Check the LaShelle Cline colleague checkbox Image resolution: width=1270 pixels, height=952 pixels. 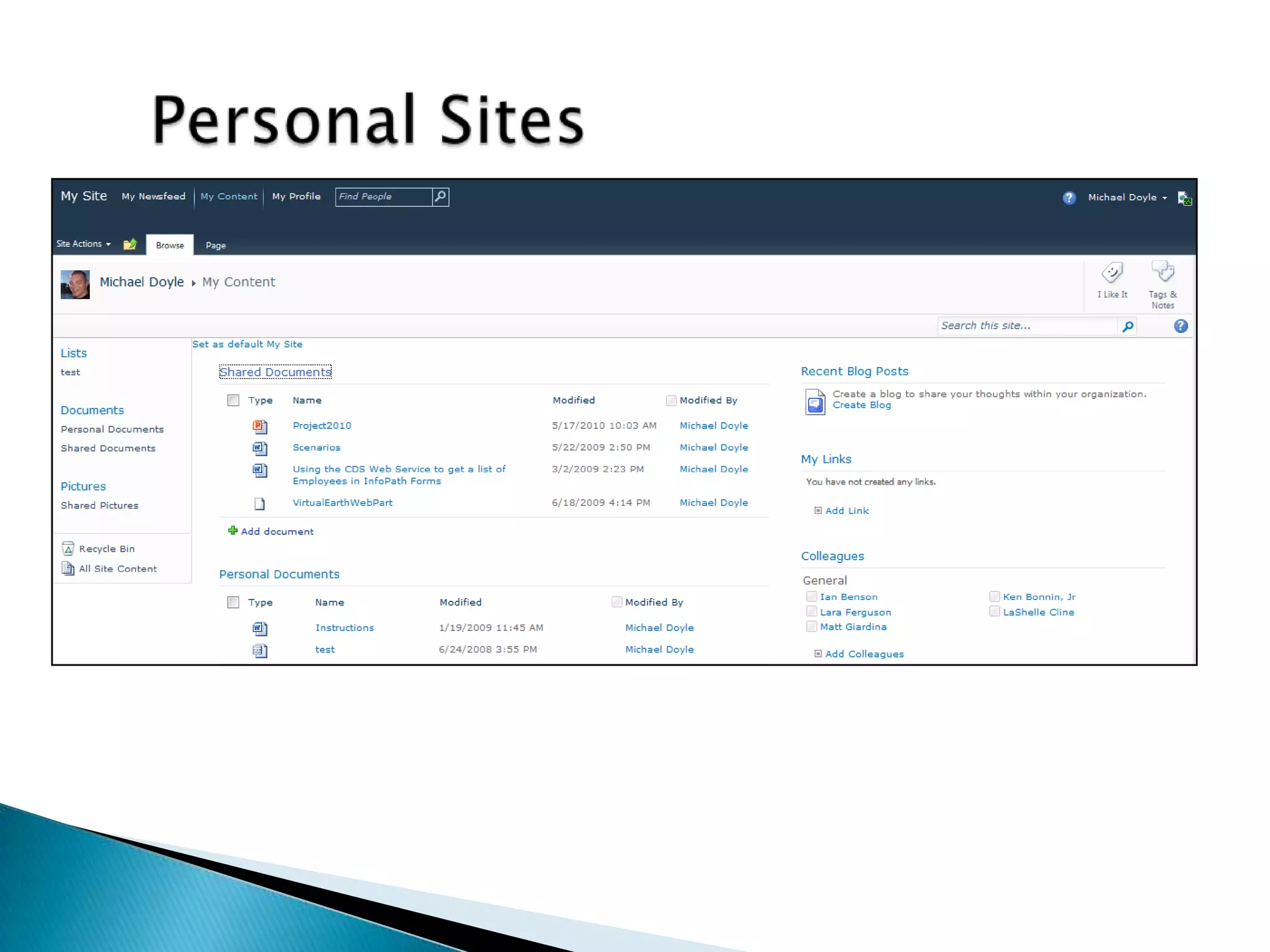(994, 612)
